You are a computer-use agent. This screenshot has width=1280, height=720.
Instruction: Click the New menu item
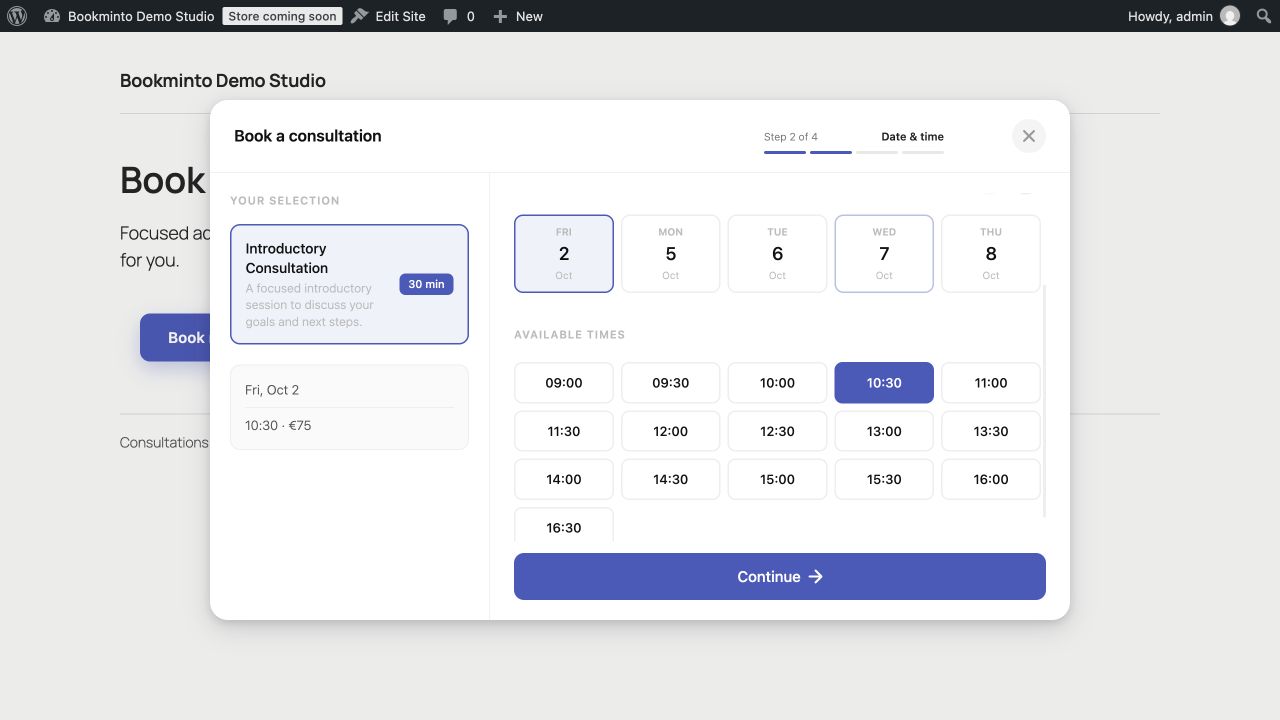518,16
